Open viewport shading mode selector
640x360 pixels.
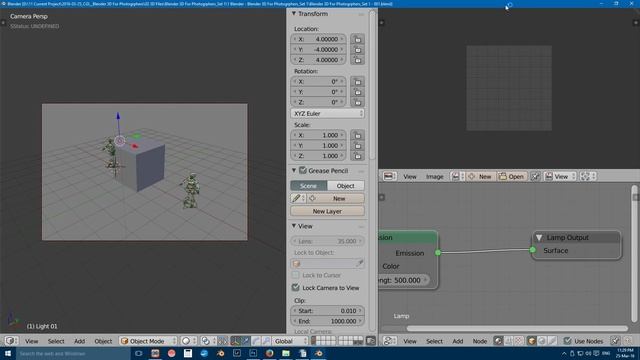point(189,341)
